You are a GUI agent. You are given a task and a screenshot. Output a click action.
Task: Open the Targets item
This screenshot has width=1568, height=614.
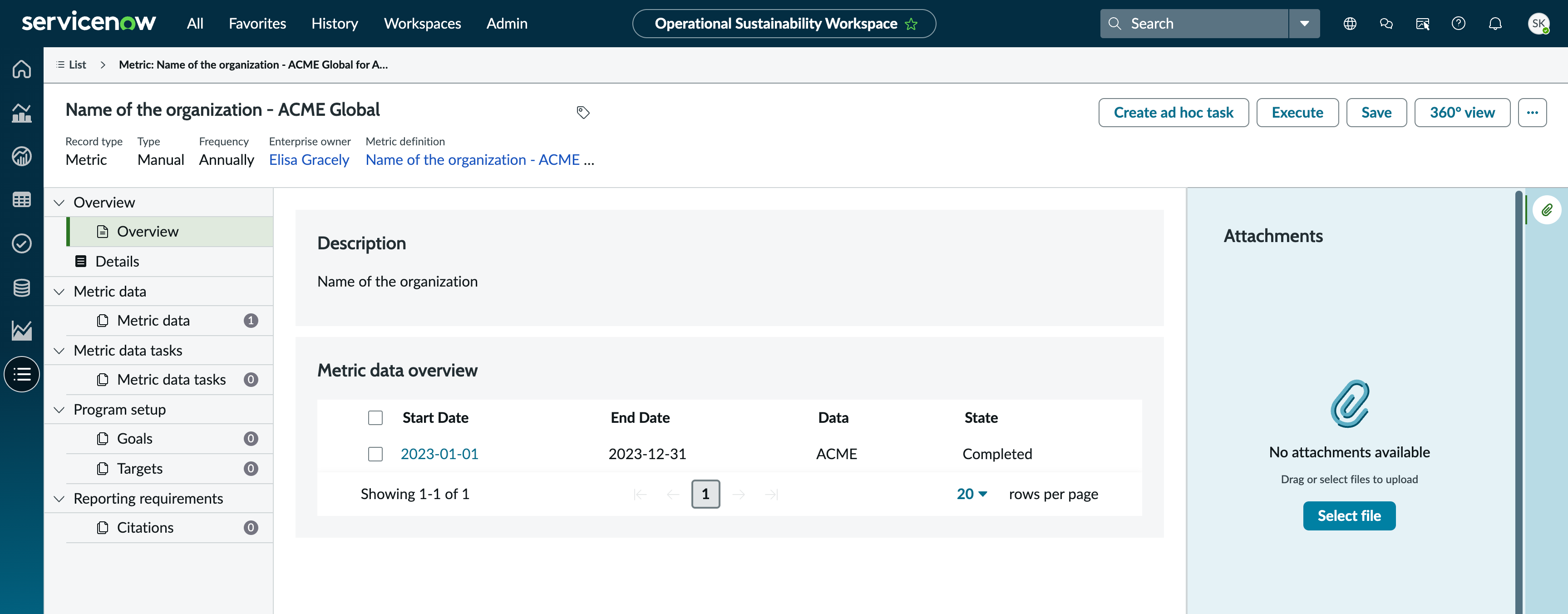[170, 468]
